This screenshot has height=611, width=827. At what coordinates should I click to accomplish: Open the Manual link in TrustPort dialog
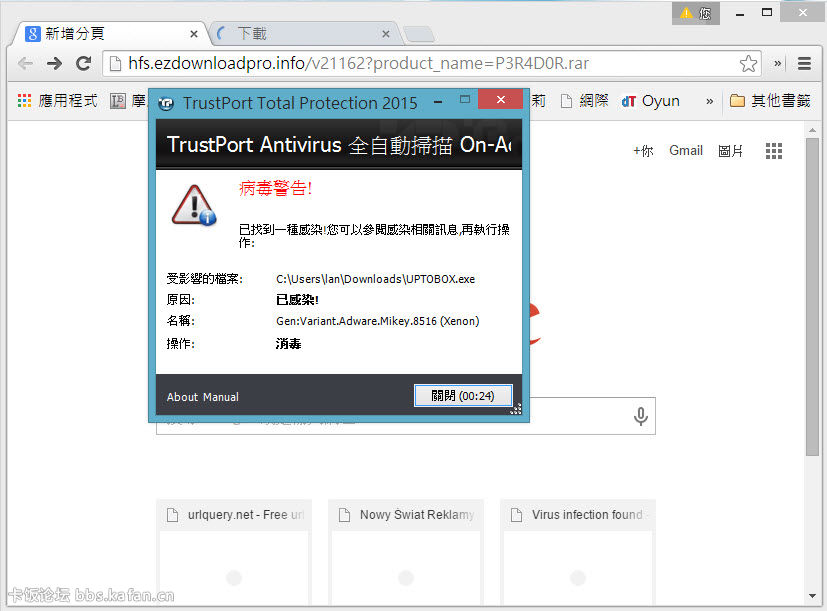(x=221, y=397)
